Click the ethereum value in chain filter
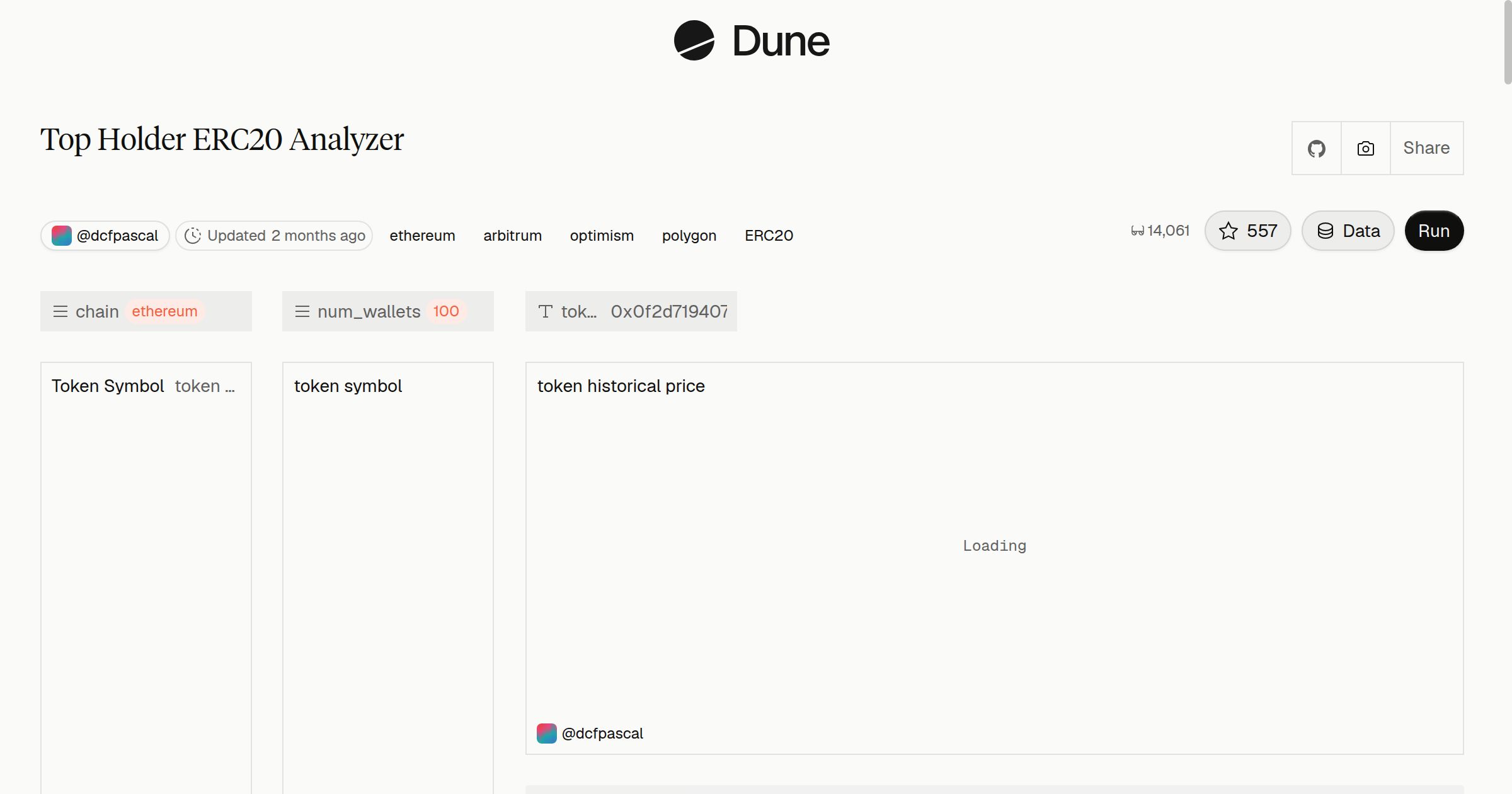This screenshot has height=794, width=1512. tap(164, 311)
